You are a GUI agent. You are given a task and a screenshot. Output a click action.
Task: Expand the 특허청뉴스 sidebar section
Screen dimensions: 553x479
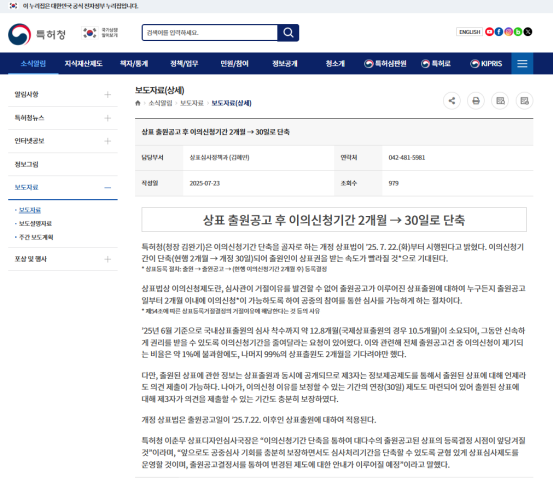pyautogui.click(x=108, y=118)
